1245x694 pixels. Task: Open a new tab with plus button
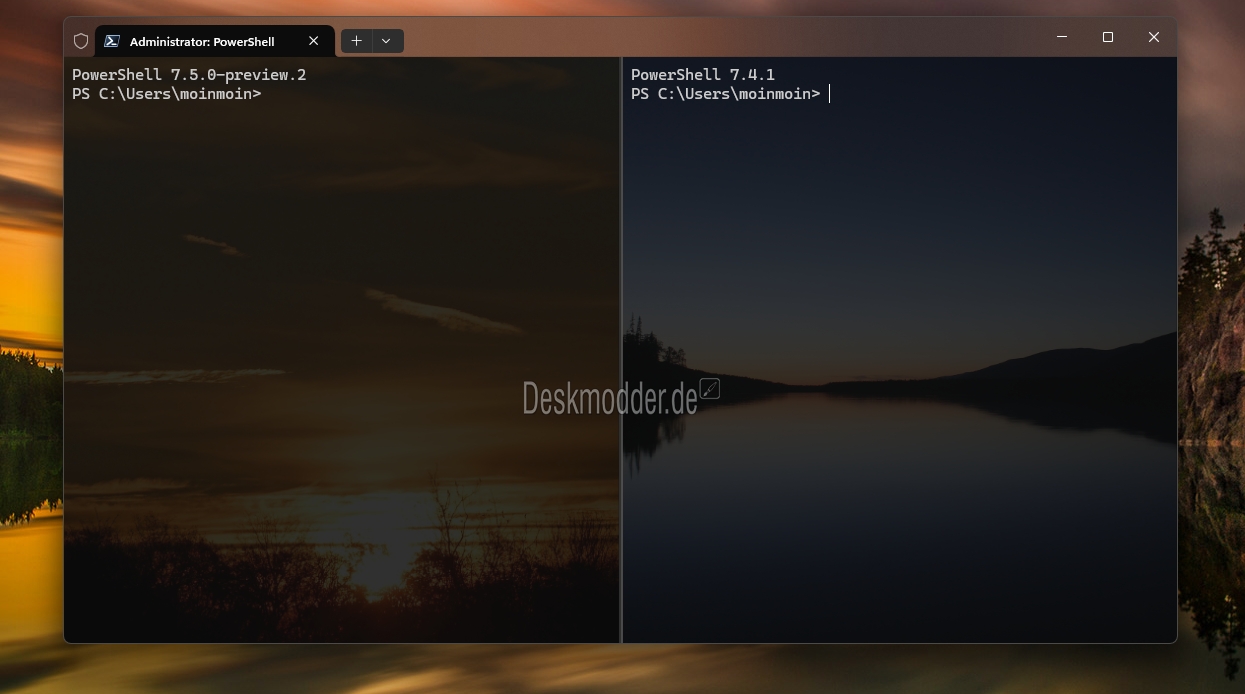pos(356,41)
